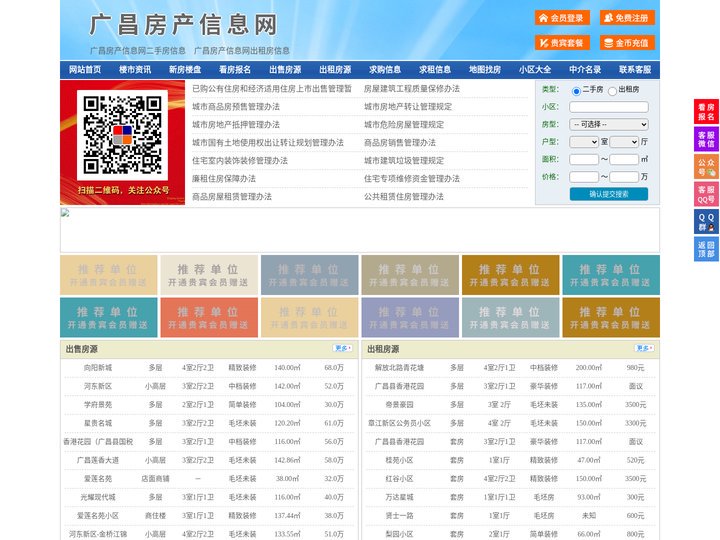Open 章江新区公务员小区 rental listing
This screenshot has height=540, width=720.
pyautogui.click(x=399, y=423)
